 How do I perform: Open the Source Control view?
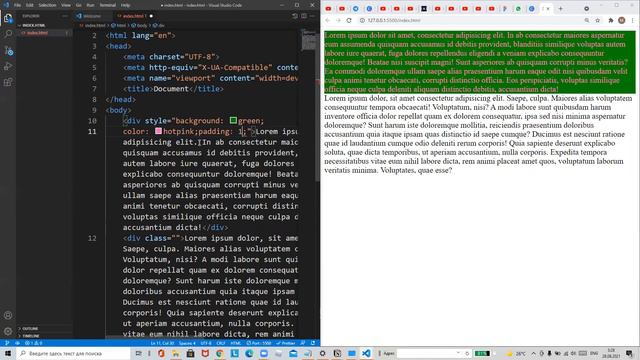coord(8,50)
